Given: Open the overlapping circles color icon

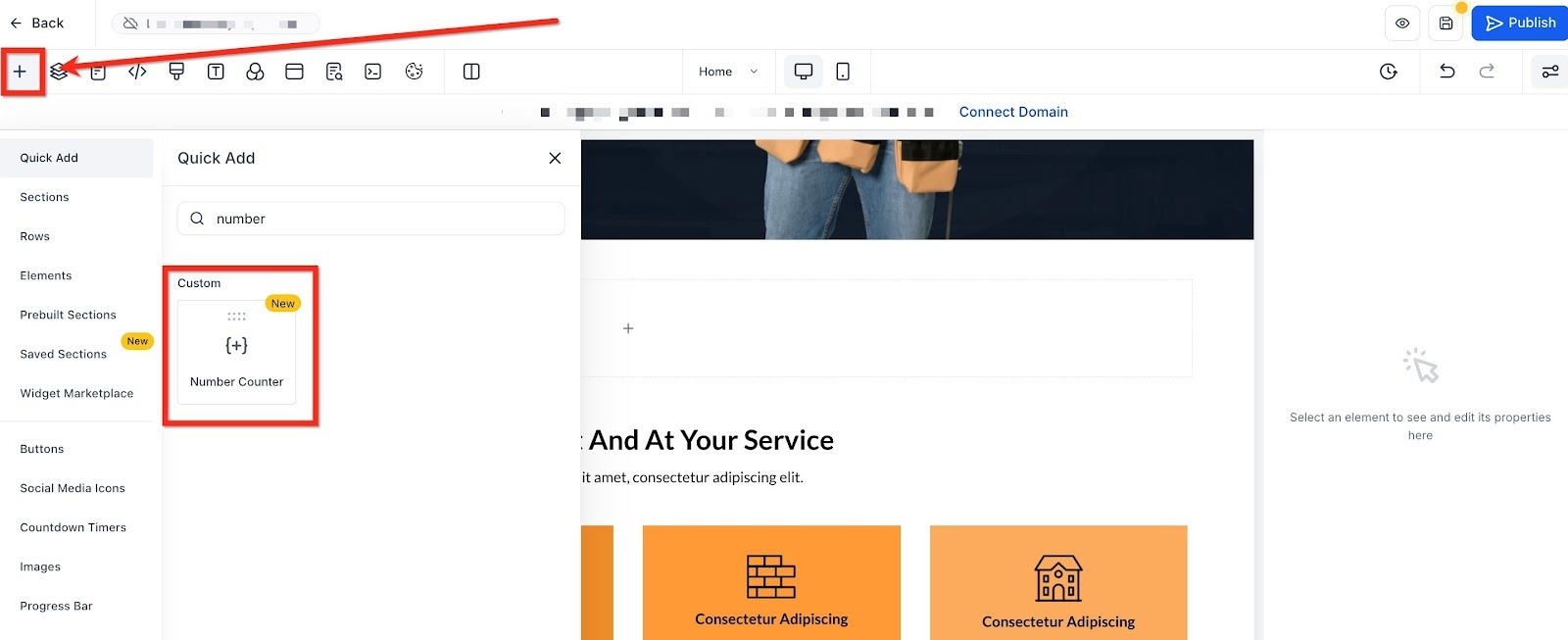Looking at the screenshot, I should tap(255, 72).
